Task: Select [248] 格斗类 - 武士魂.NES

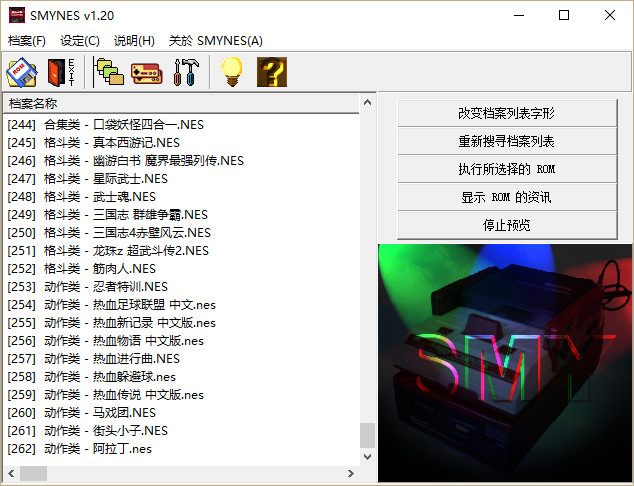Action: (81, 197)
